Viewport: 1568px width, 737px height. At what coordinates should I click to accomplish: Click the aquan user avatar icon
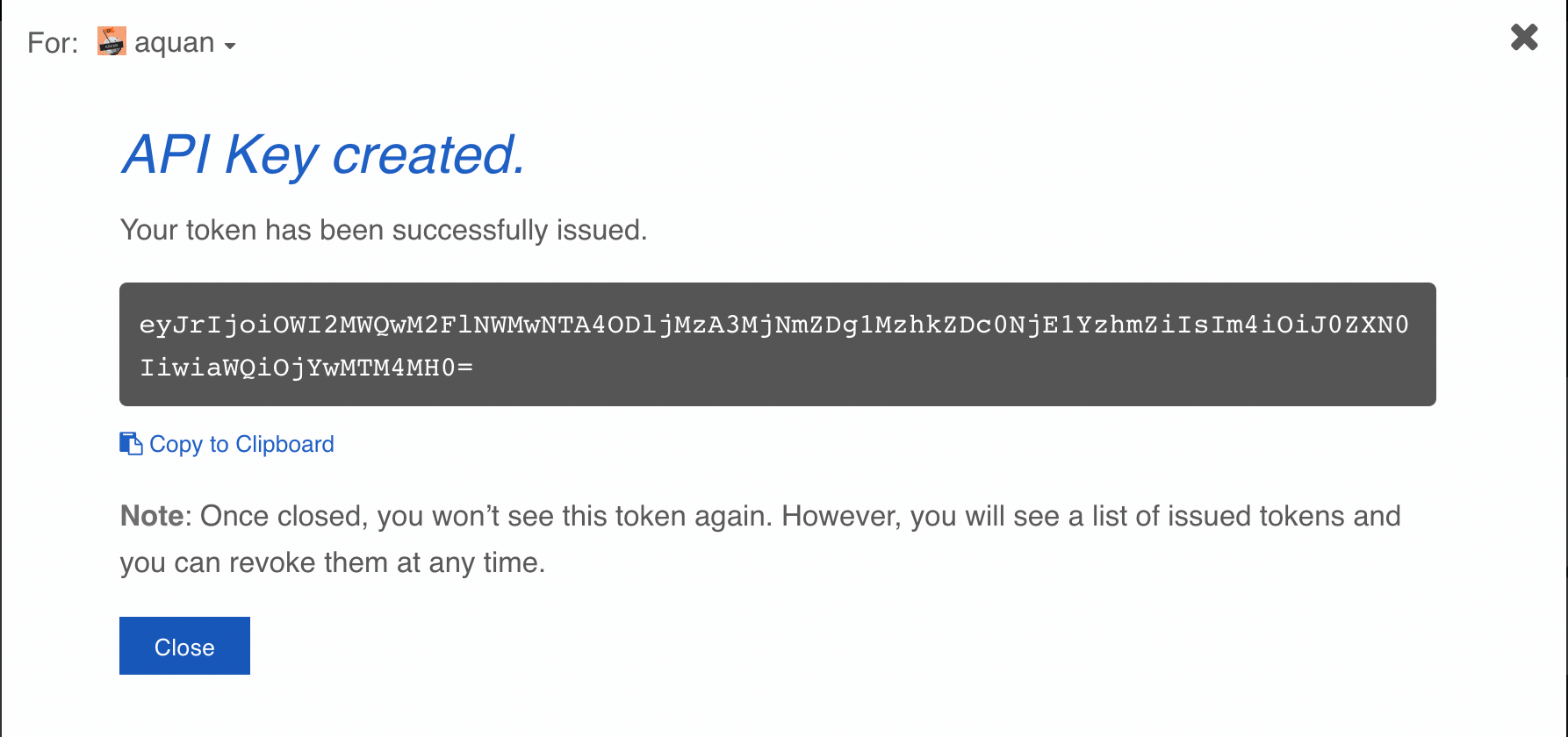pyautogui.click(x=111, y=41)
